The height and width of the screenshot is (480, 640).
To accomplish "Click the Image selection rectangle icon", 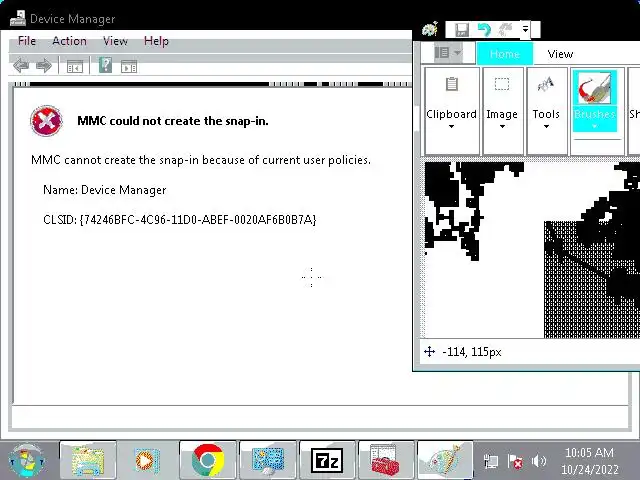I will [502, 84].
